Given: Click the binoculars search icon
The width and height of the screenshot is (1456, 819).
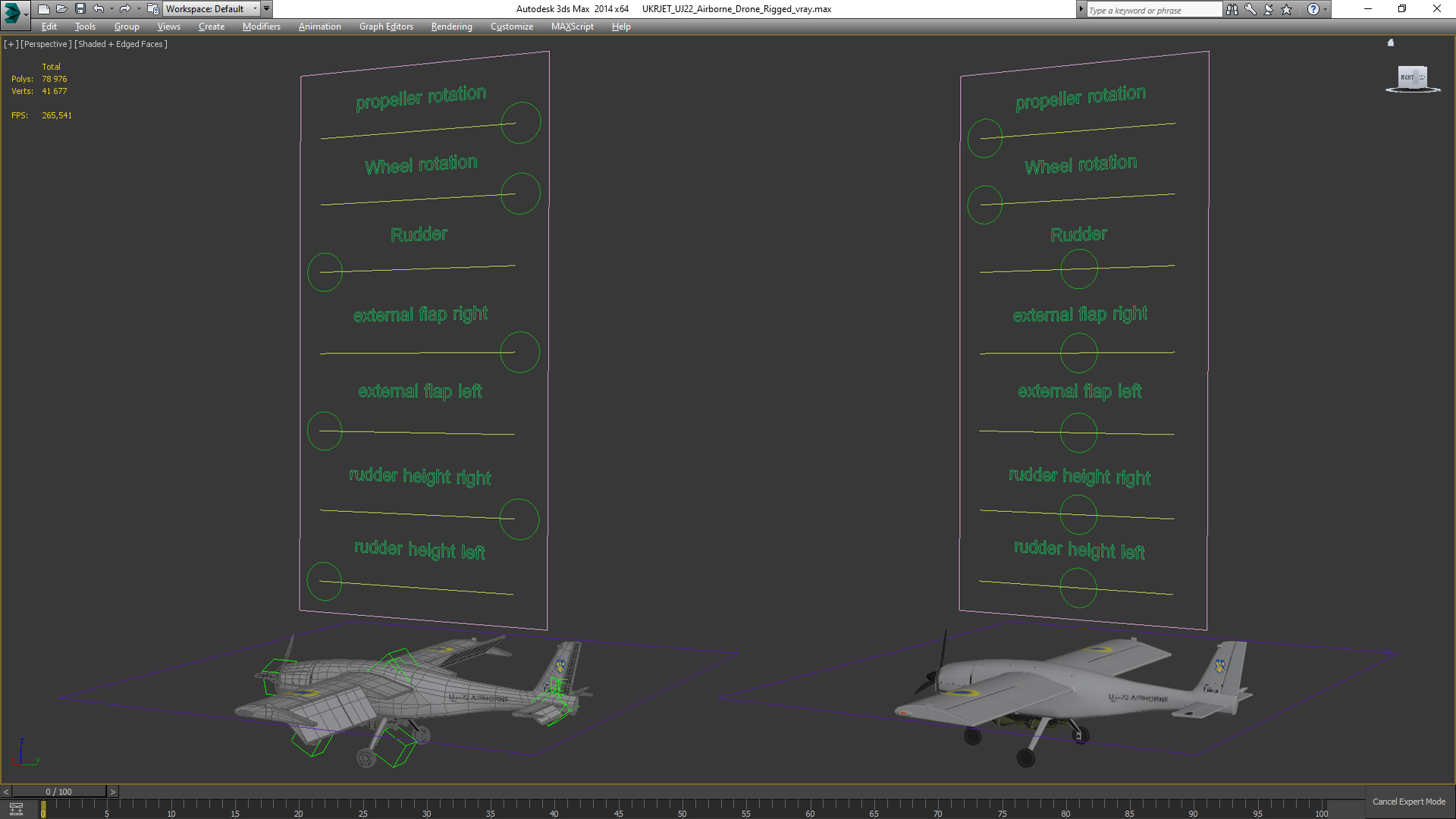Looking at the screenshot, I should tap(1232, 9).
